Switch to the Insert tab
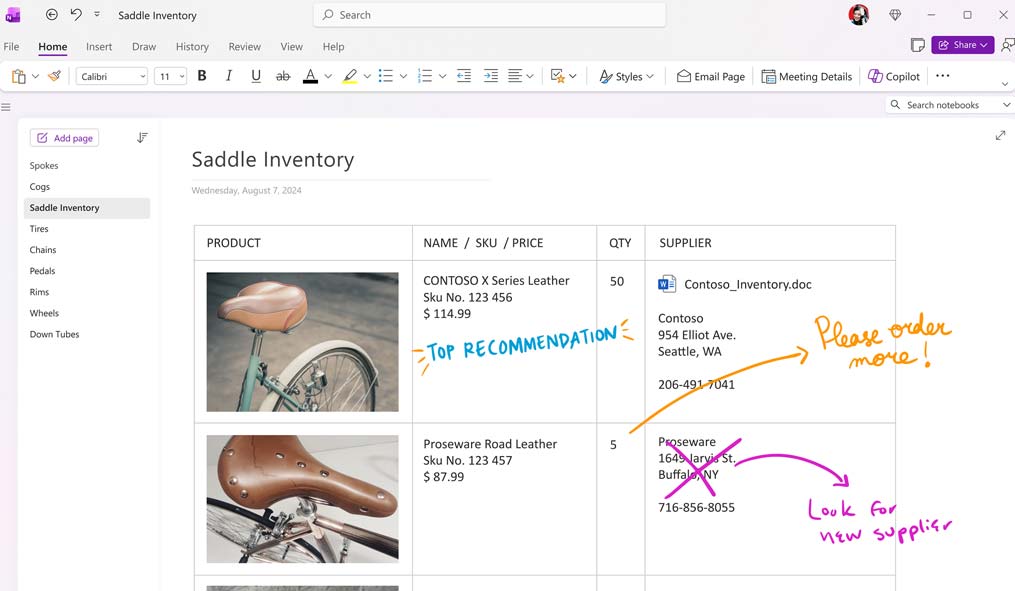Viewport: 1015px width, 591px height. click(x=99, y=47)
